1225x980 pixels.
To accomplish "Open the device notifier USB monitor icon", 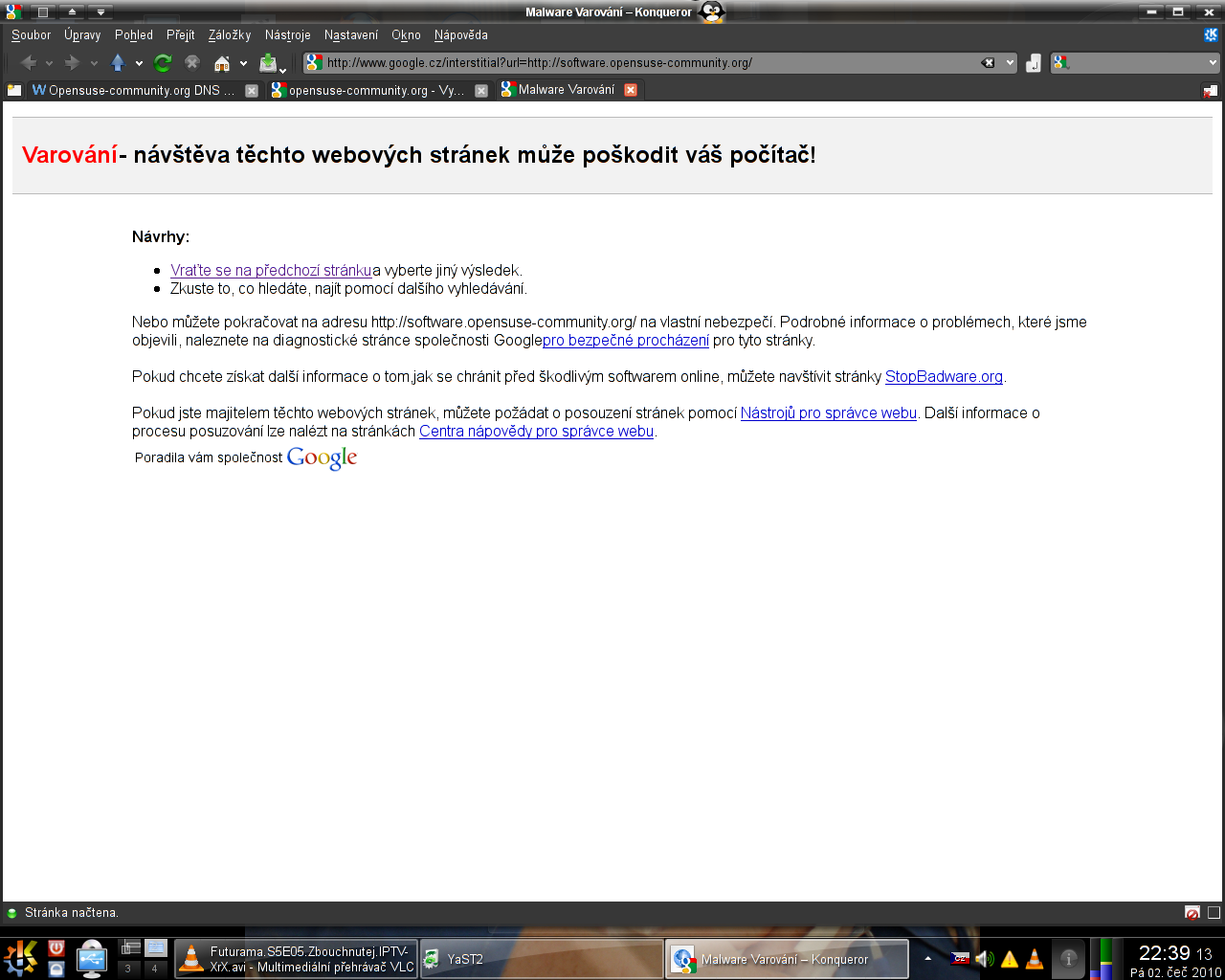I will 92,958.
